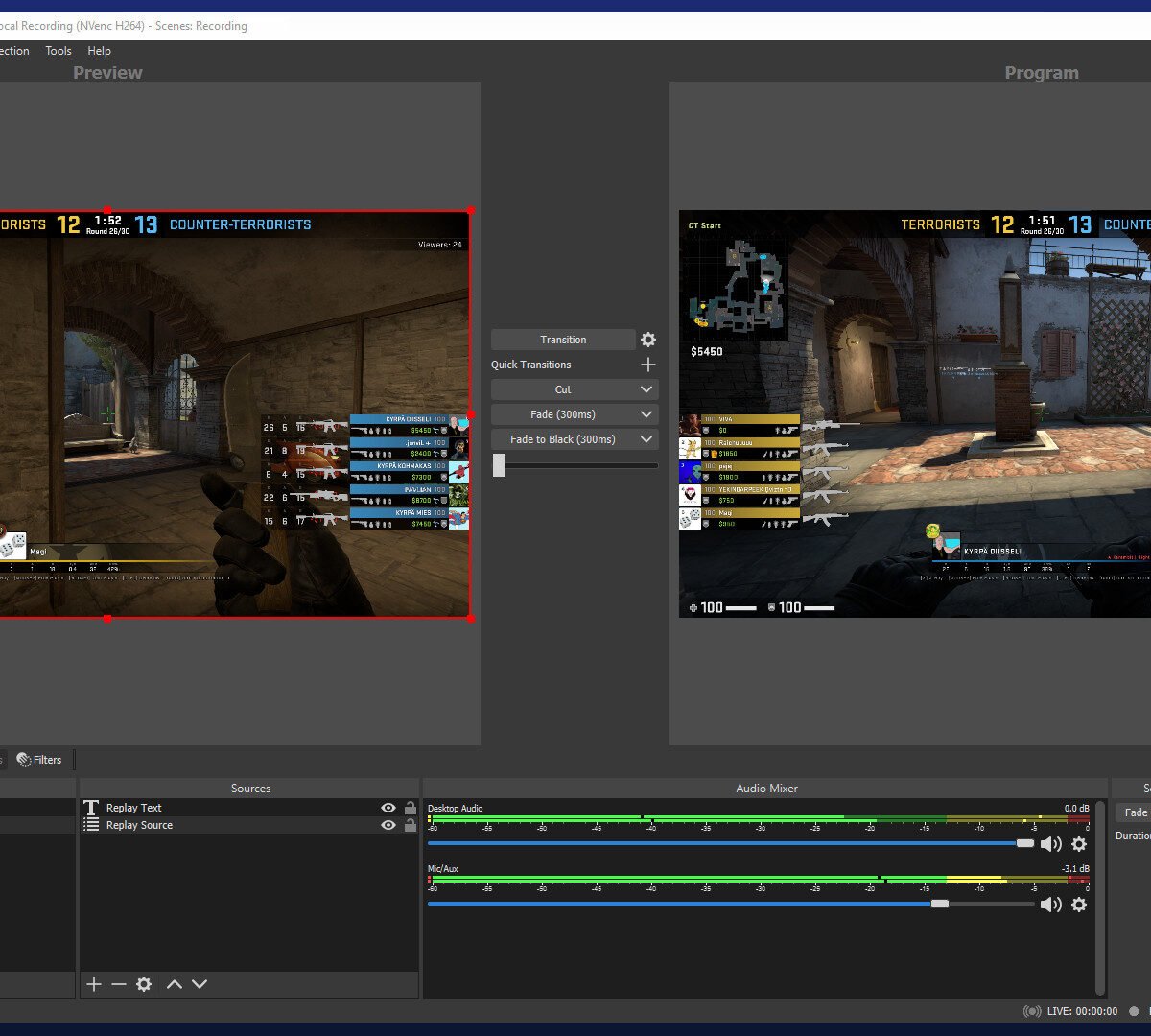The image size is (1151, 1036).
Task: Expand the Cut quick transition dropdown
Action: point(646,389)
